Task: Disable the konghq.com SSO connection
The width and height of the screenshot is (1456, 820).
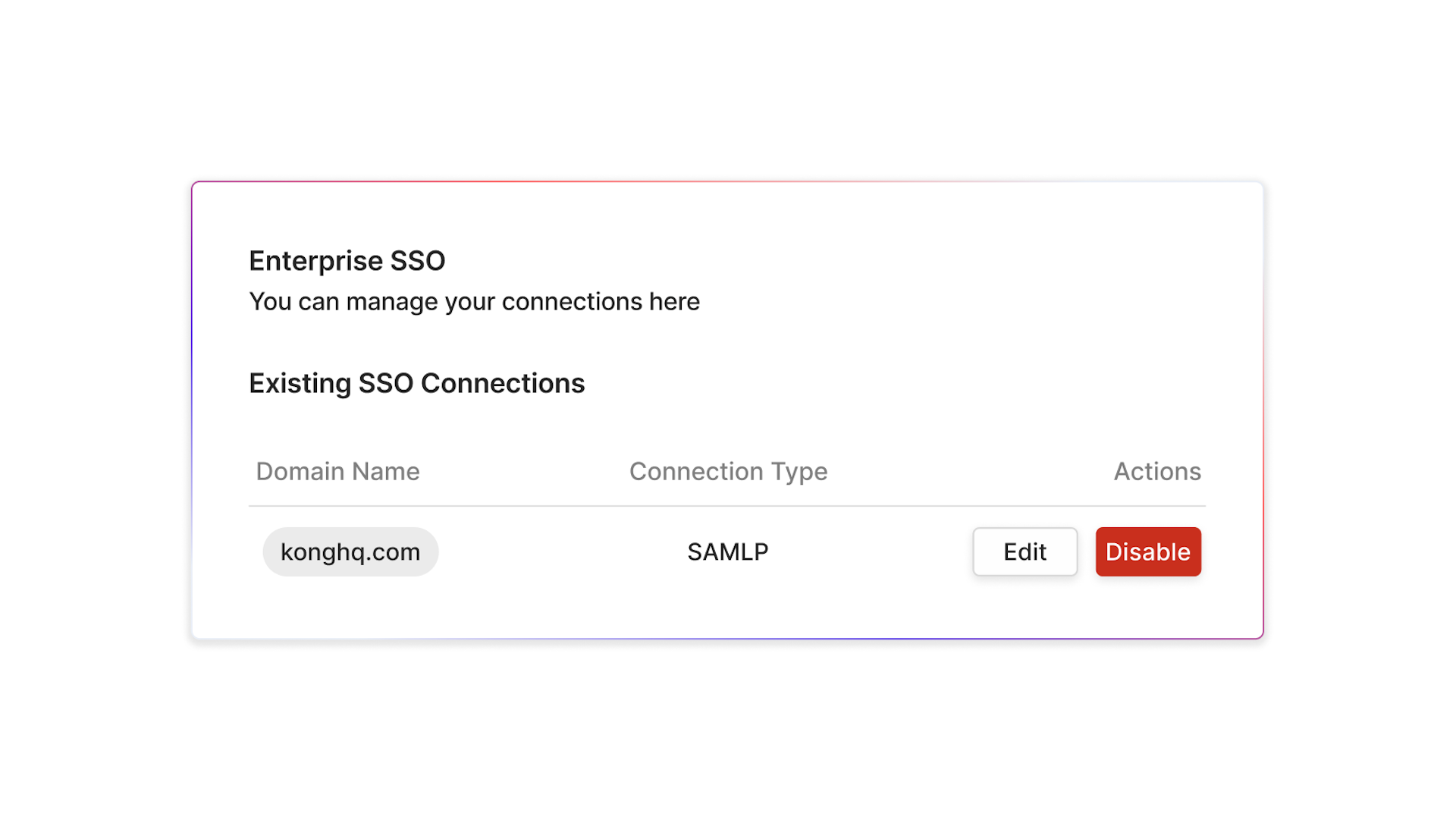Action: [x=1147, y=551]
